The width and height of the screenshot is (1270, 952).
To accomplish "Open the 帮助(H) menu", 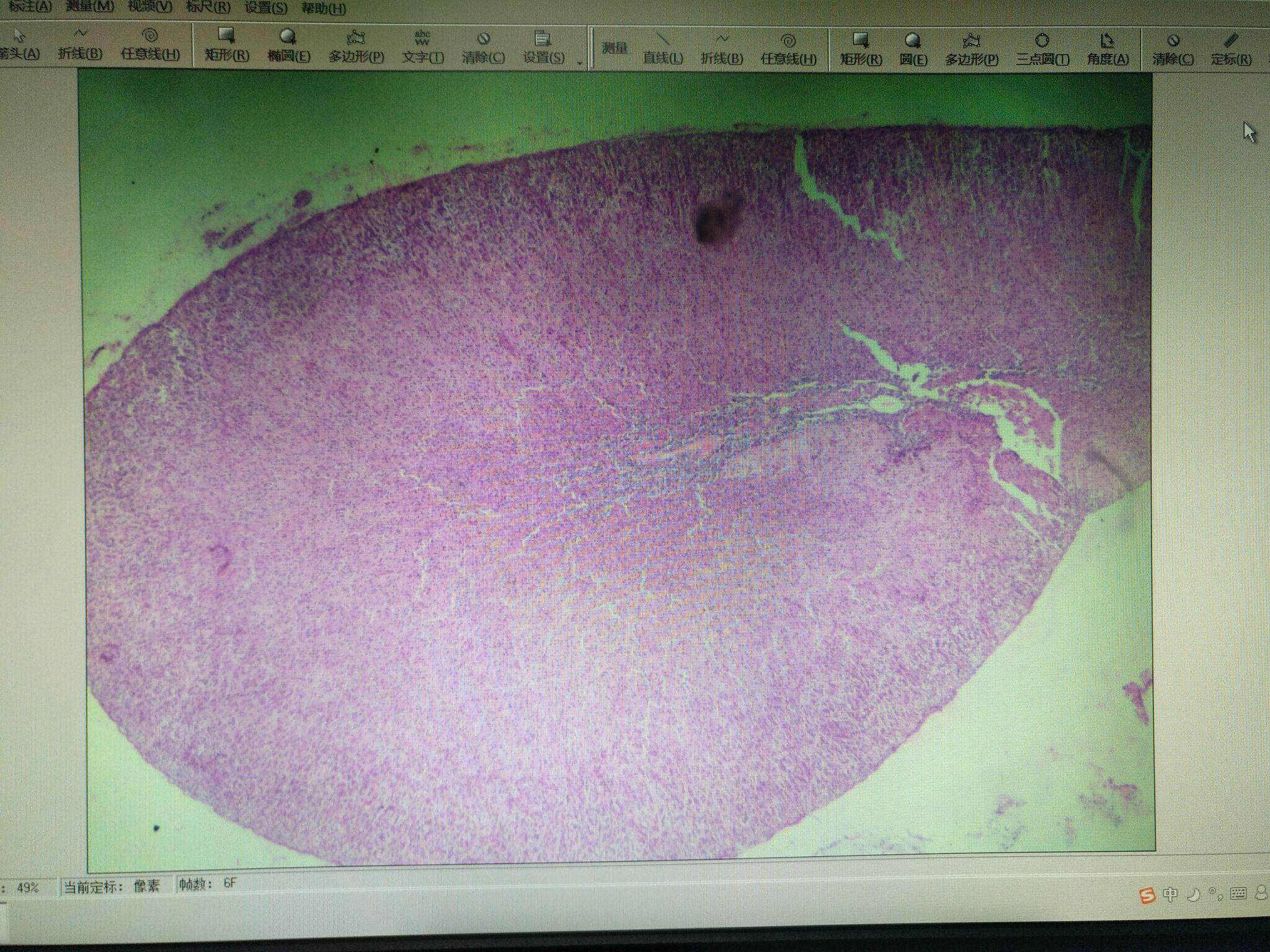I will pos(323,9).
